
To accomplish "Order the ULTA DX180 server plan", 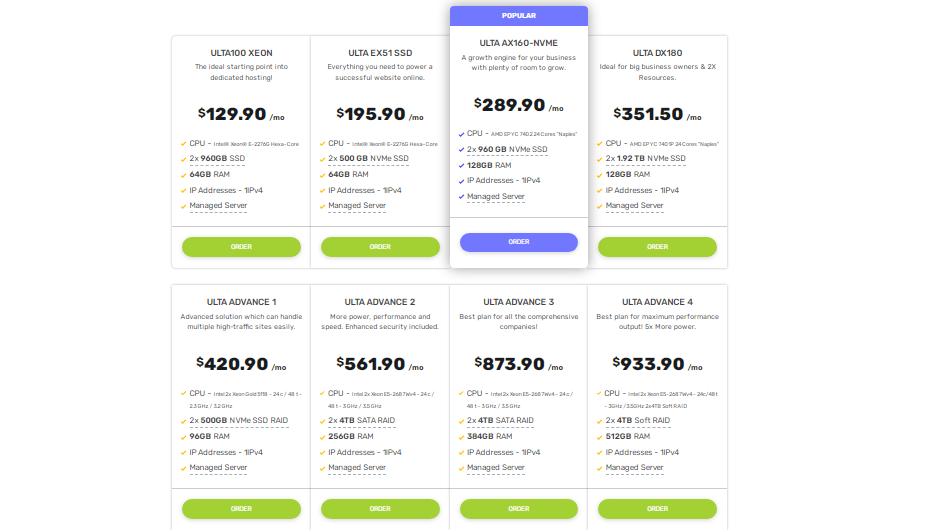I will coord(657,246).
